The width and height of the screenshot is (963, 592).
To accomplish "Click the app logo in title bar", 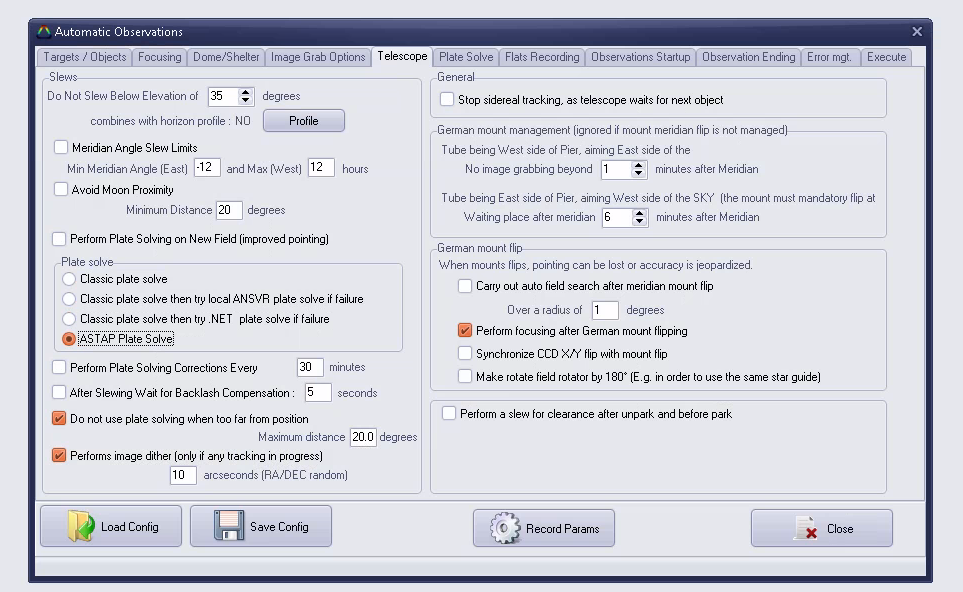I will [x=43, y=32].
